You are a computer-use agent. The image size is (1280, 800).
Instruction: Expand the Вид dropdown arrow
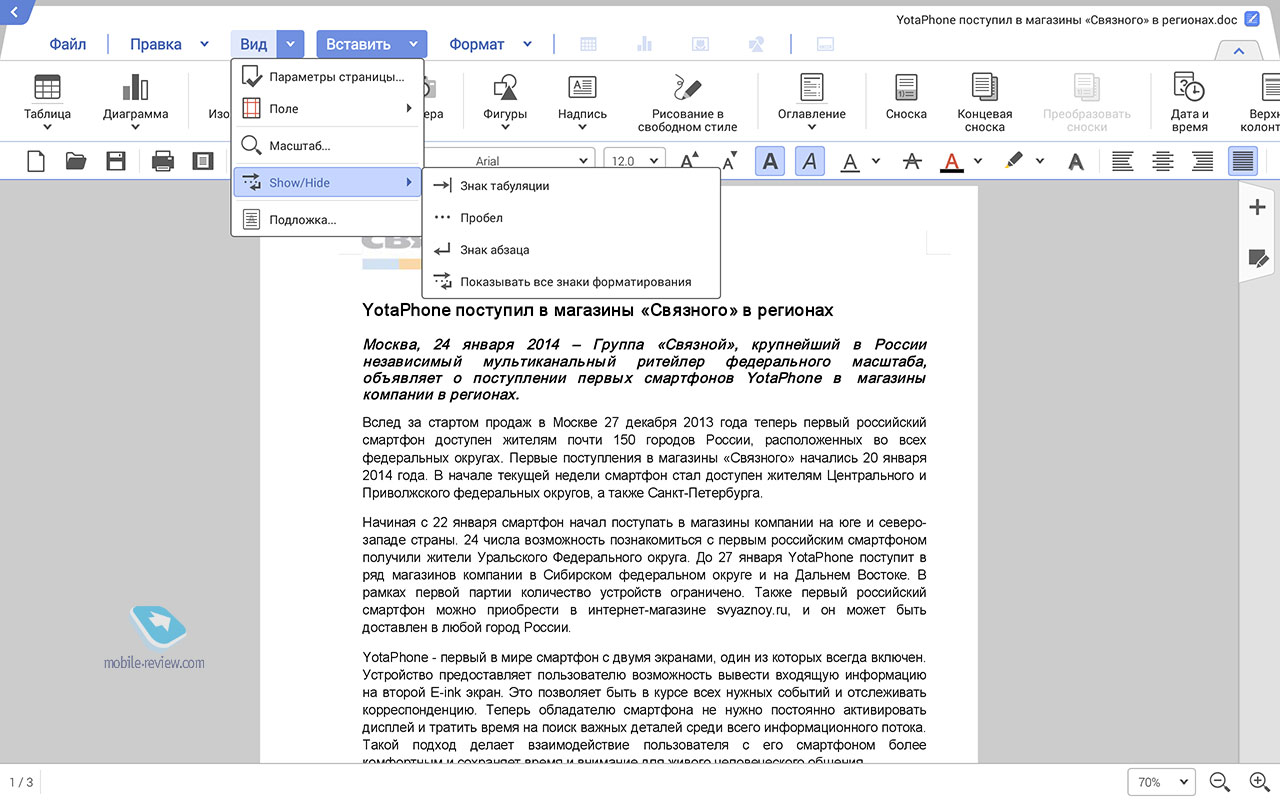coord(290,44)
